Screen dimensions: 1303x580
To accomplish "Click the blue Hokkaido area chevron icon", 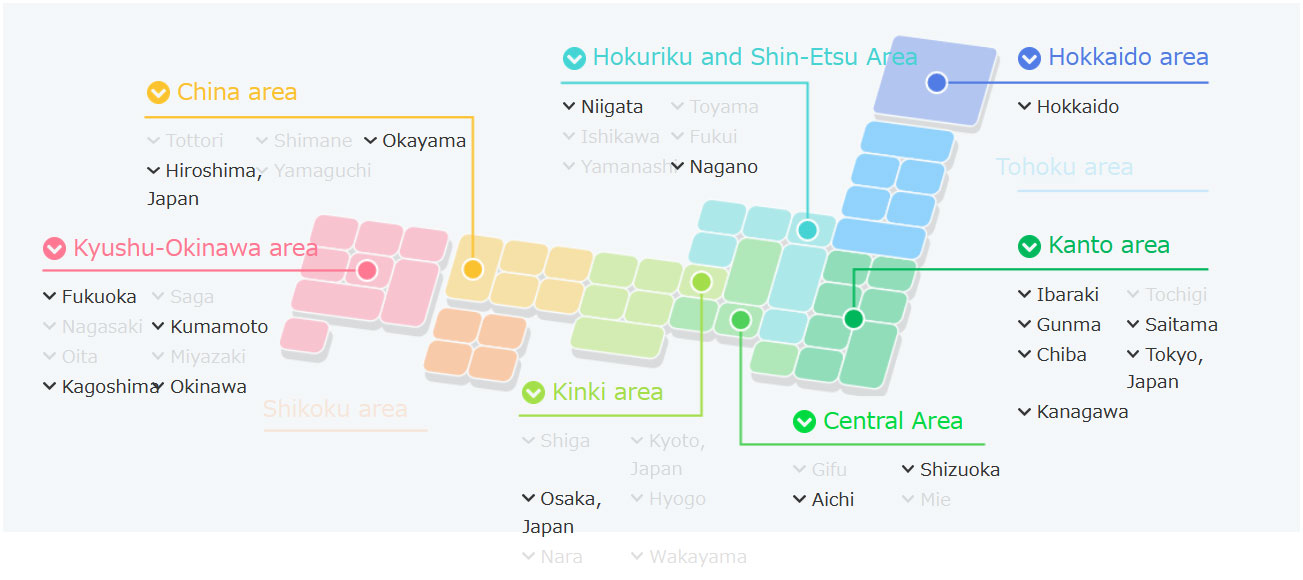I will [1029, 58].
